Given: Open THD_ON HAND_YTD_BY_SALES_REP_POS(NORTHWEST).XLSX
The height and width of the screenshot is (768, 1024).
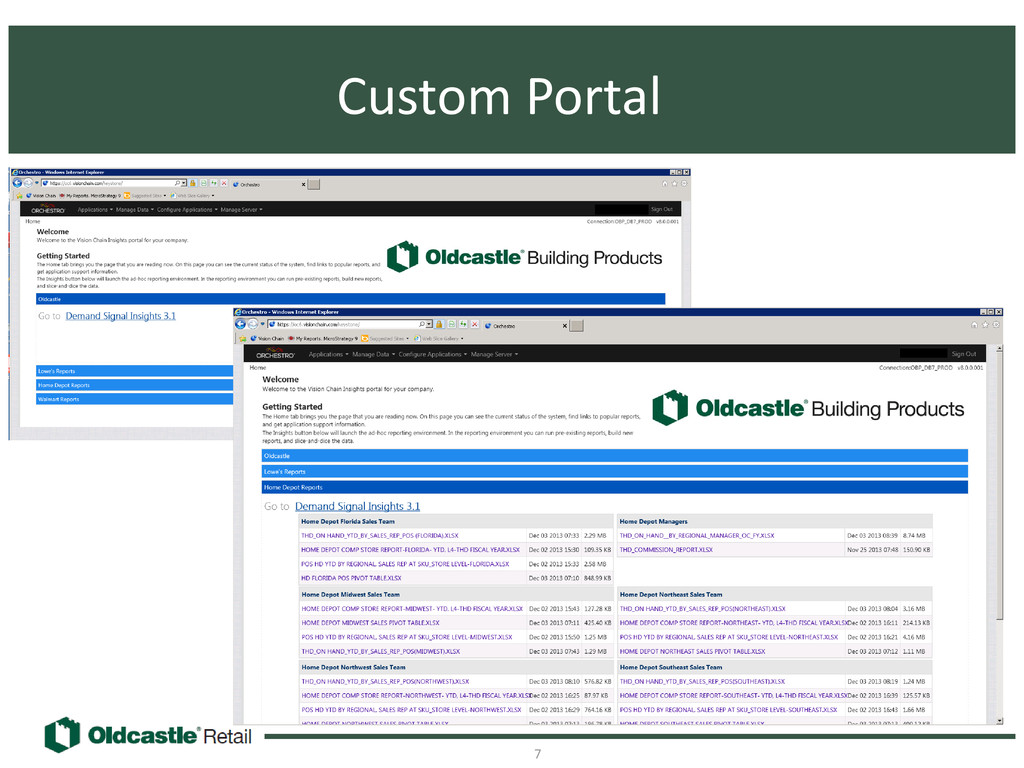Looking at the screenshot, I should click(385, 681).
